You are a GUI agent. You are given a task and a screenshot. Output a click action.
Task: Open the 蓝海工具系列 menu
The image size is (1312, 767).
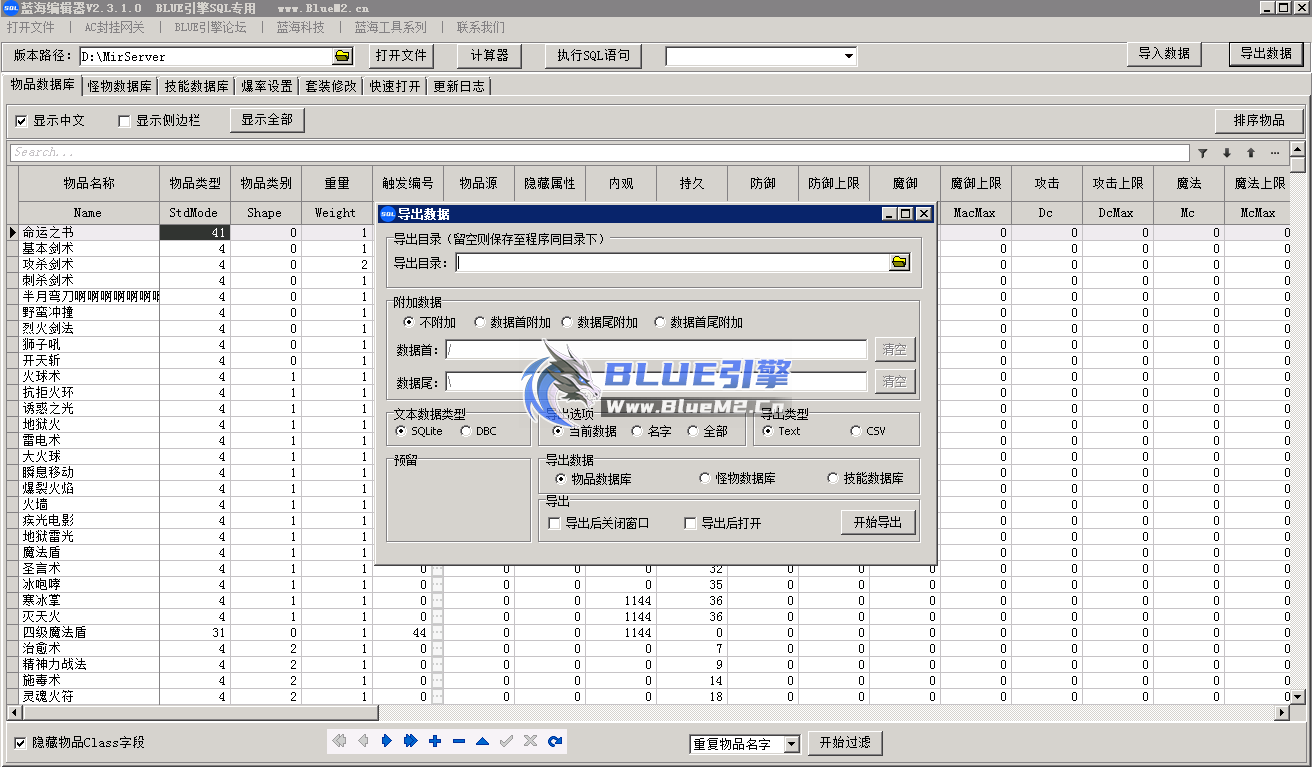point(390,27)
